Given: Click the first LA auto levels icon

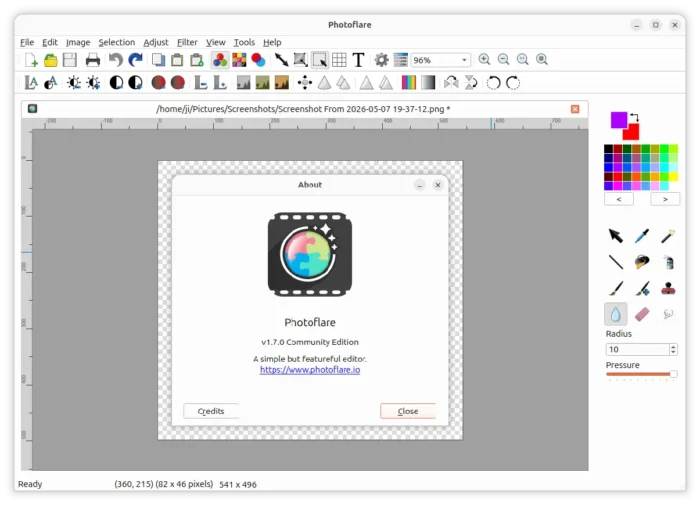Looking at the screenshot, I should click(x=31, y=83).
